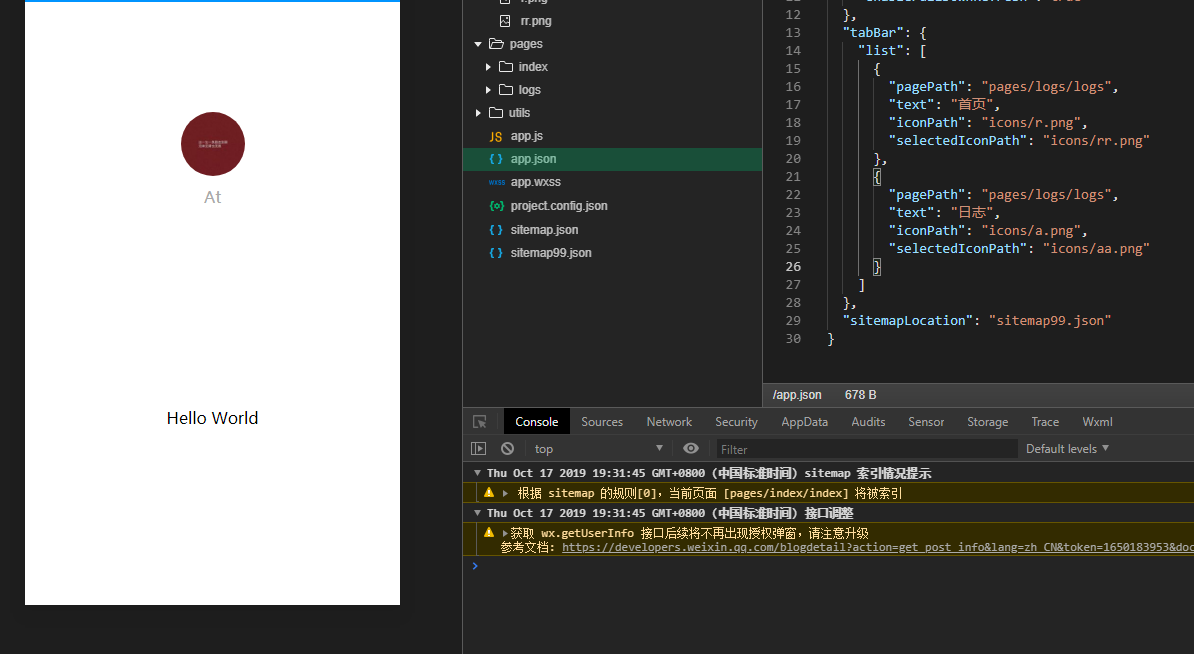Viewport: 1194px width, 654px height.
Task: Clear the console with the ban icon
Action: 507,449
